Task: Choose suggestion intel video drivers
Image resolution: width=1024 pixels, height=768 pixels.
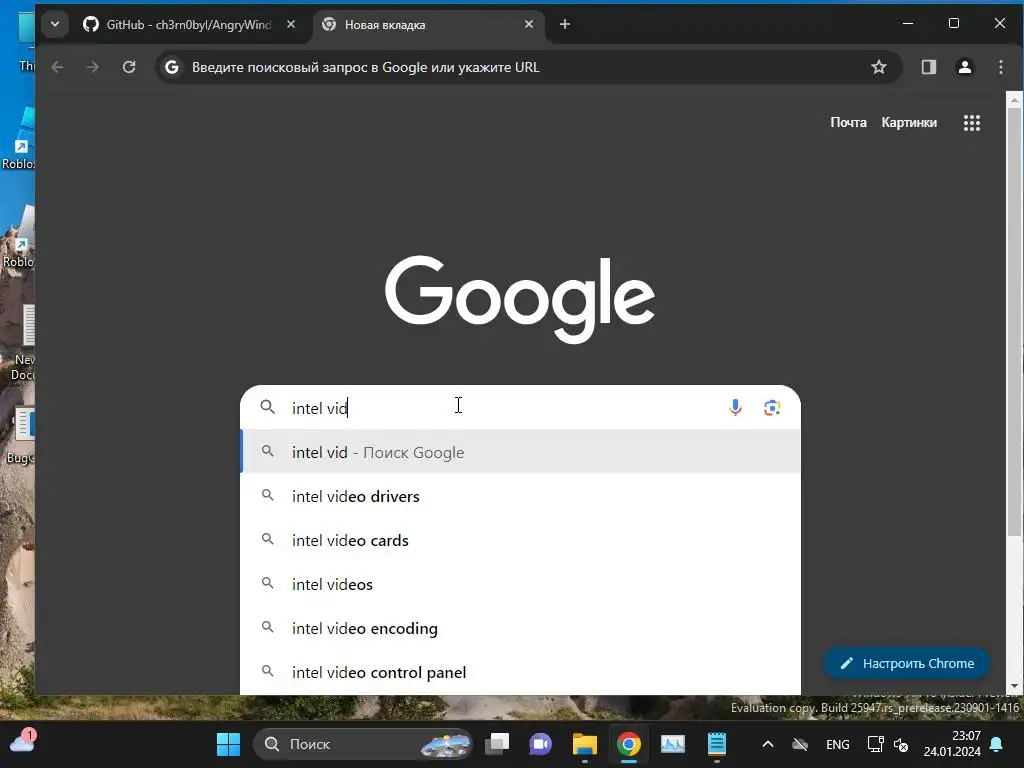Action: (x=520, y=496)
